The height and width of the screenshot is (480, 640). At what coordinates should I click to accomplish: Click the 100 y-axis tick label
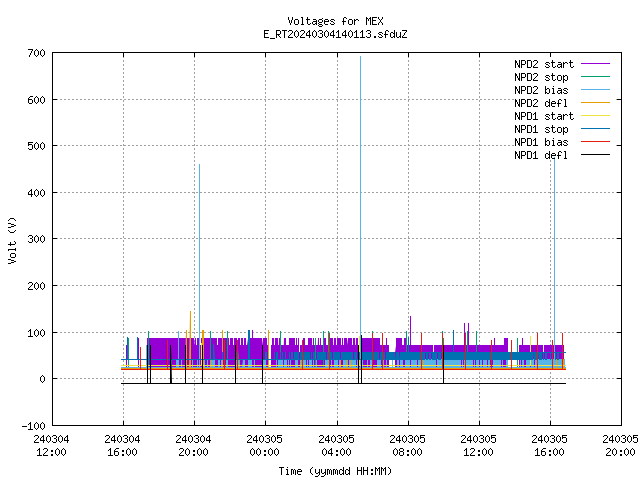point(36,333)
